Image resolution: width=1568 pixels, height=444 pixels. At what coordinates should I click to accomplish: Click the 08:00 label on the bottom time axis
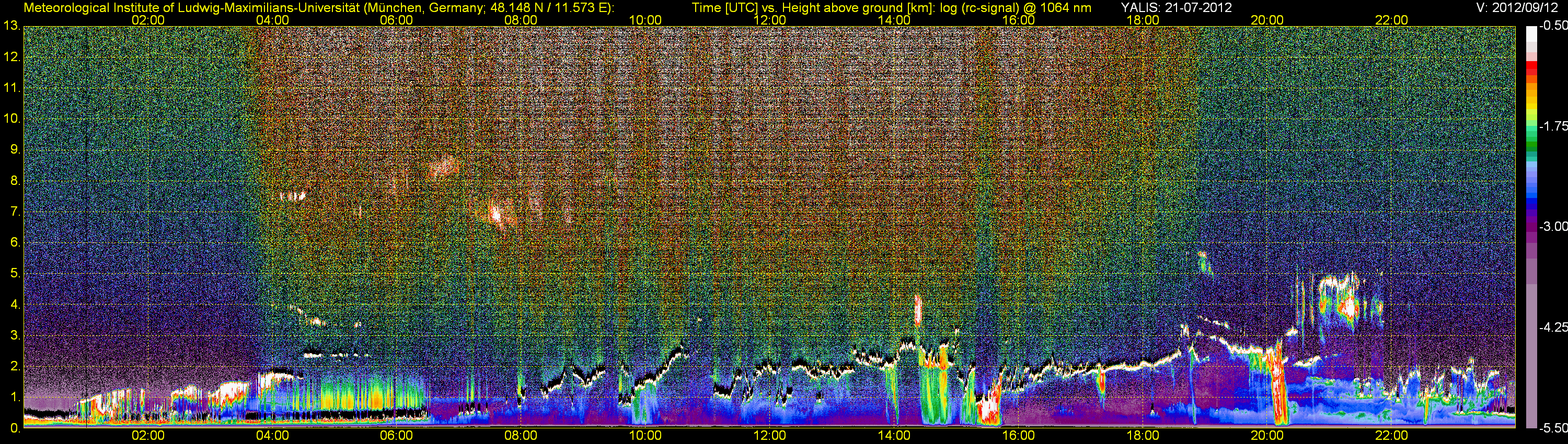pos(521,436)
